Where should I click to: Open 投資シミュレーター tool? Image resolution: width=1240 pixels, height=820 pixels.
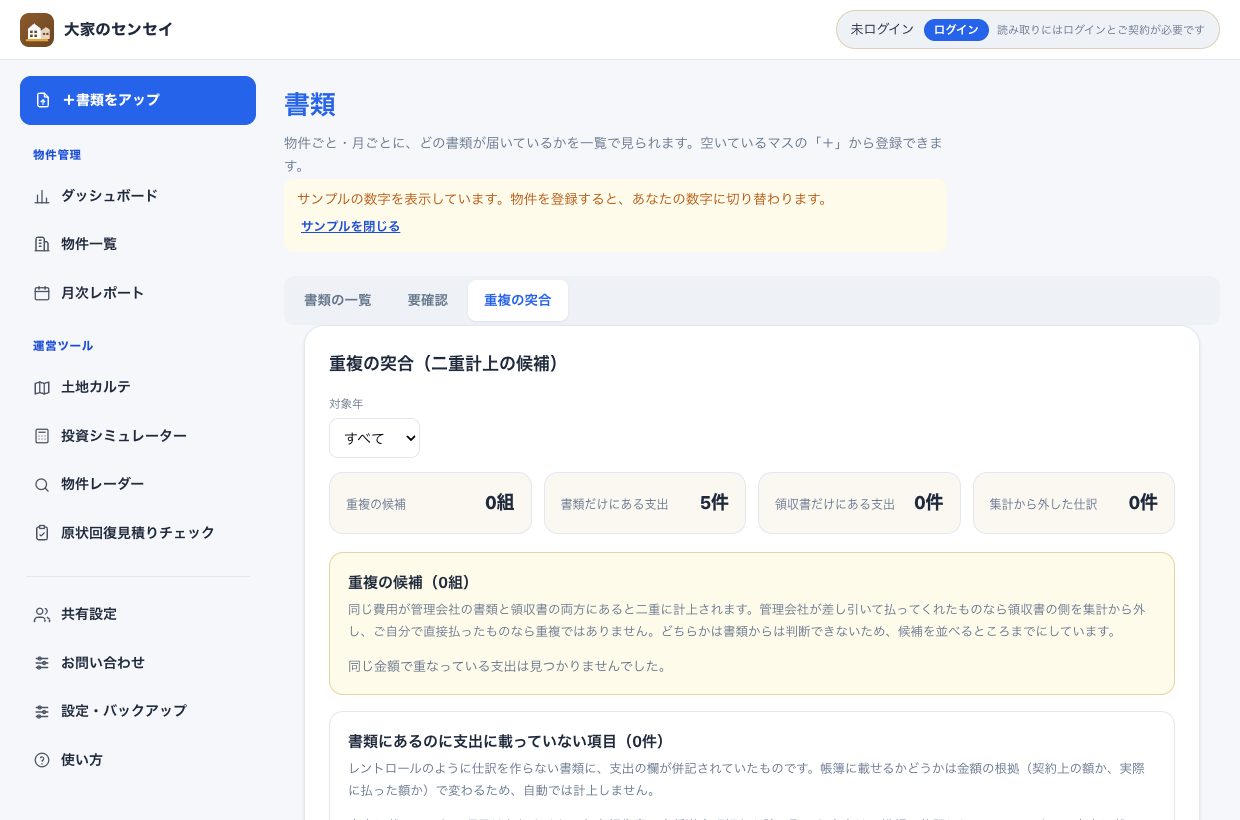tap(138, 436)
